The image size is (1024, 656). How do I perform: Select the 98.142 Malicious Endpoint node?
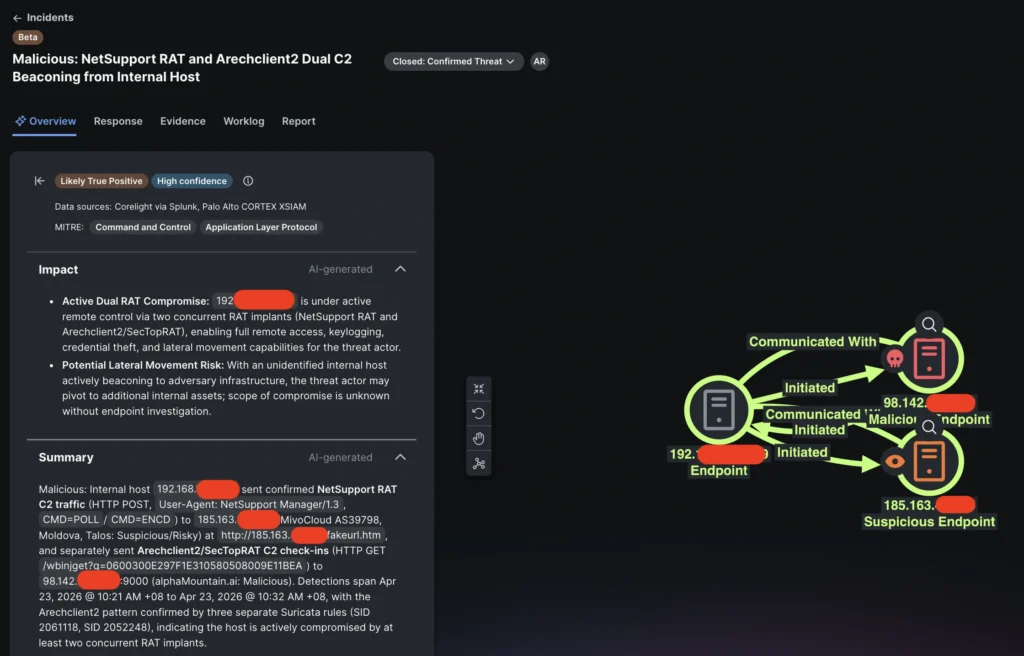pyautogui.click(x=929, y=359)
